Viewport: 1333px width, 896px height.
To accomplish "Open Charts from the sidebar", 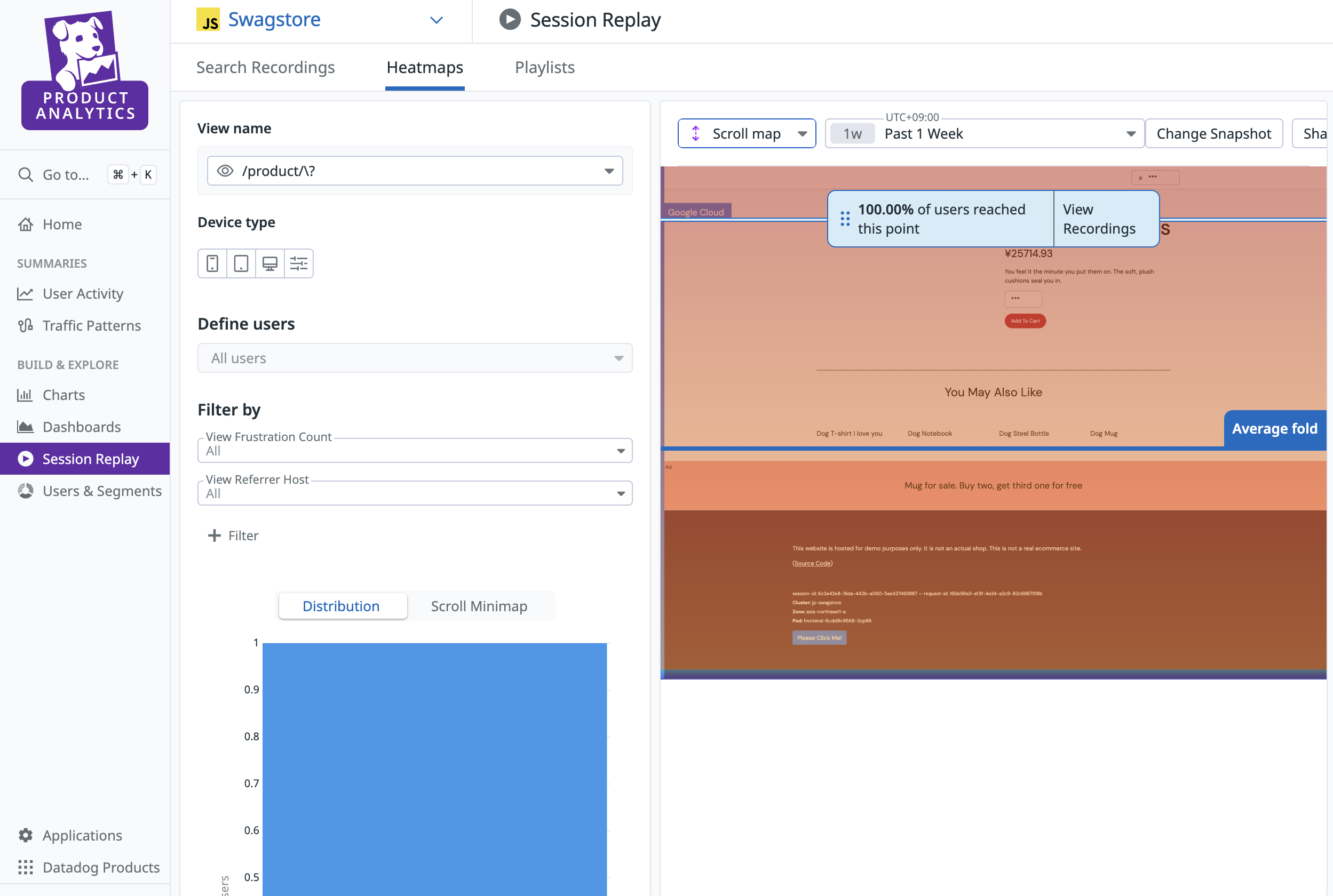I will pyautogui.click(x=63, y=395).
